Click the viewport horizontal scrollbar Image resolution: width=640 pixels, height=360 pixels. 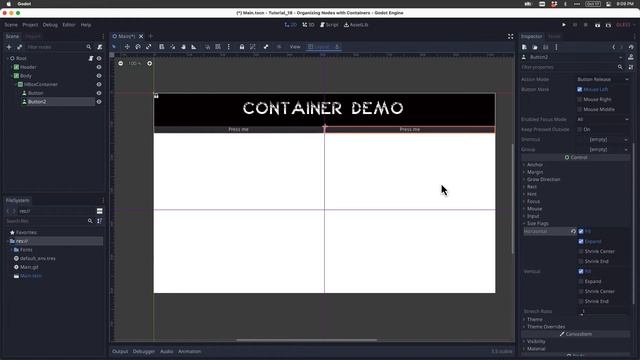click(307, 340)
